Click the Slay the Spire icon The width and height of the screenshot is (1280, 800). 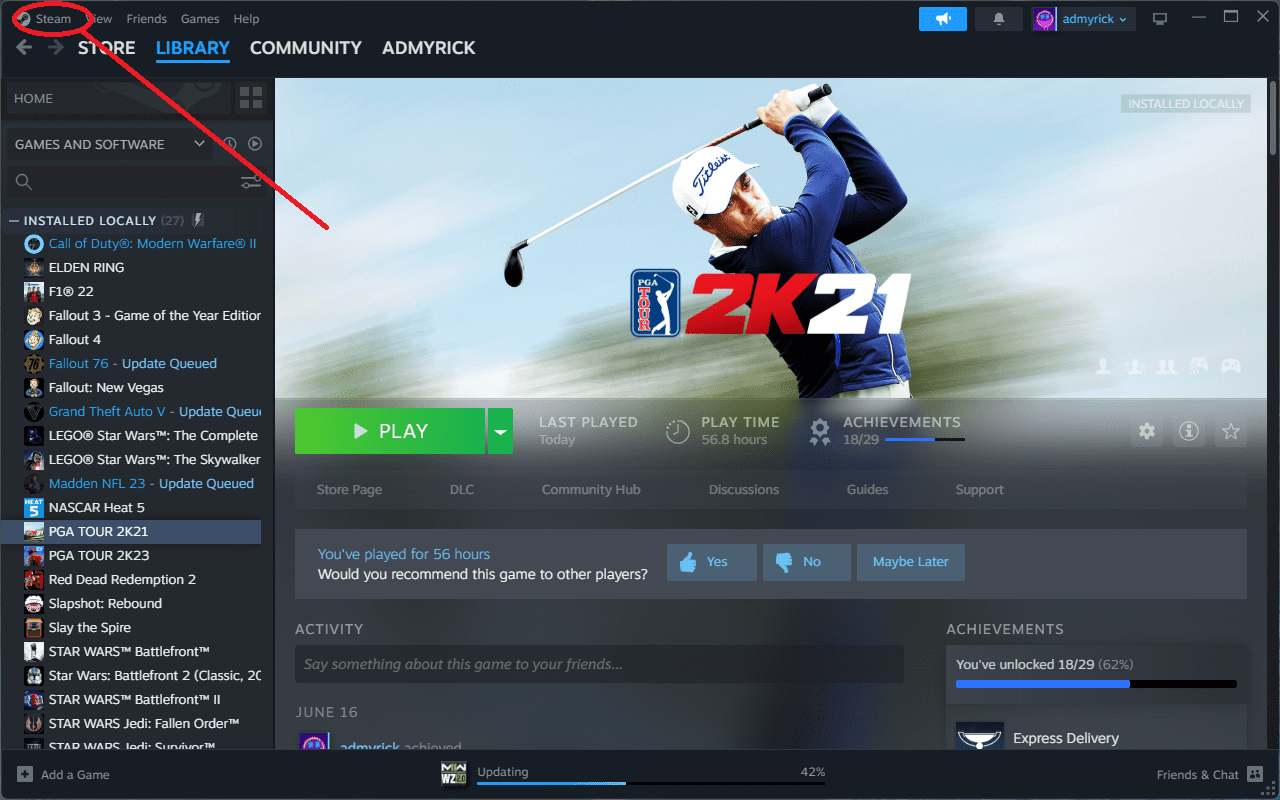(33, 628)
